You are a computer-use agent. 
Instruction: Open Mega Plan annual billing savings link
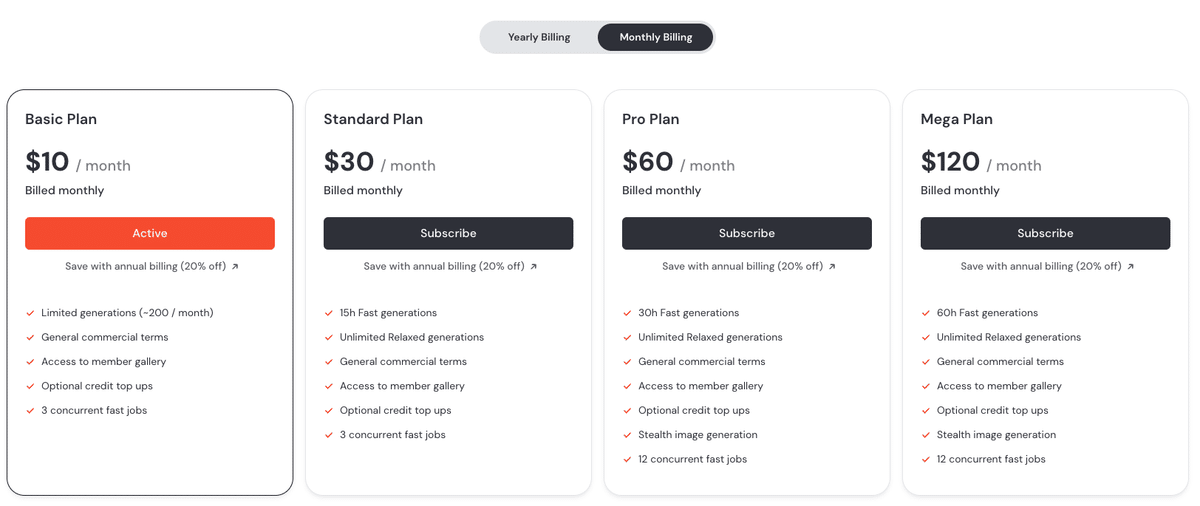tap(1041, 267)
